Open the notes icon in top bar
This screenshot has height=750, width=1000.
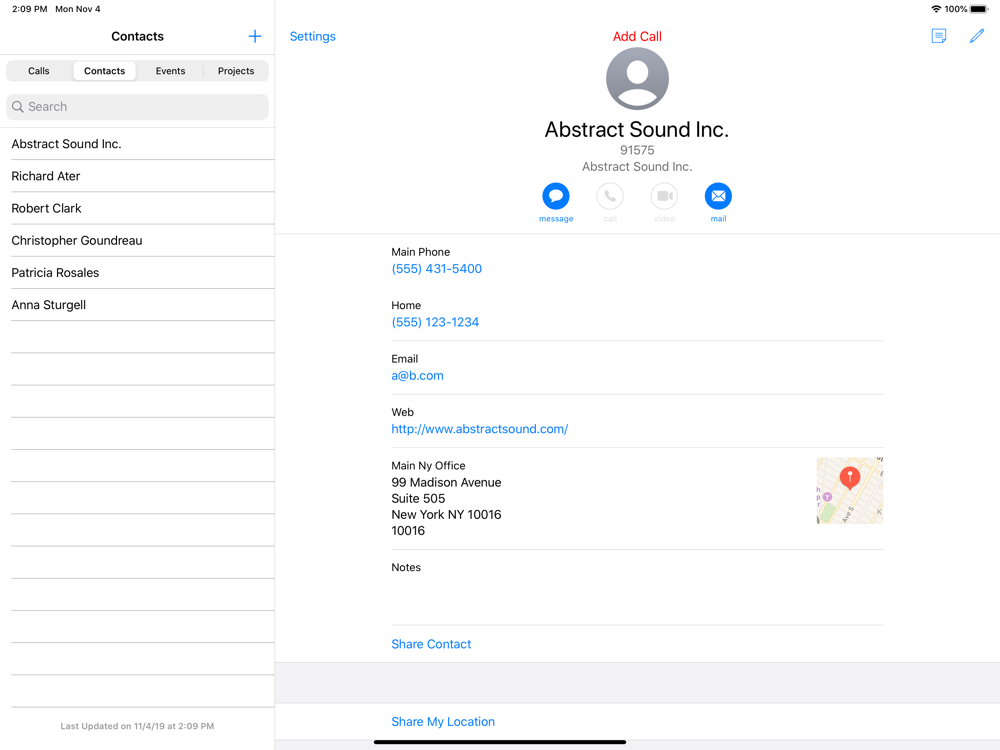pyautogui.click(x=938, y=37)
